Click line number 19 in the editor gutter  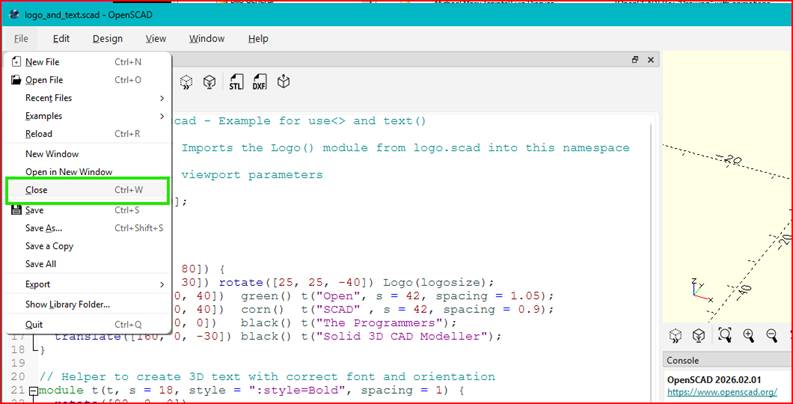pyautogui.click(x=18, y=363)
